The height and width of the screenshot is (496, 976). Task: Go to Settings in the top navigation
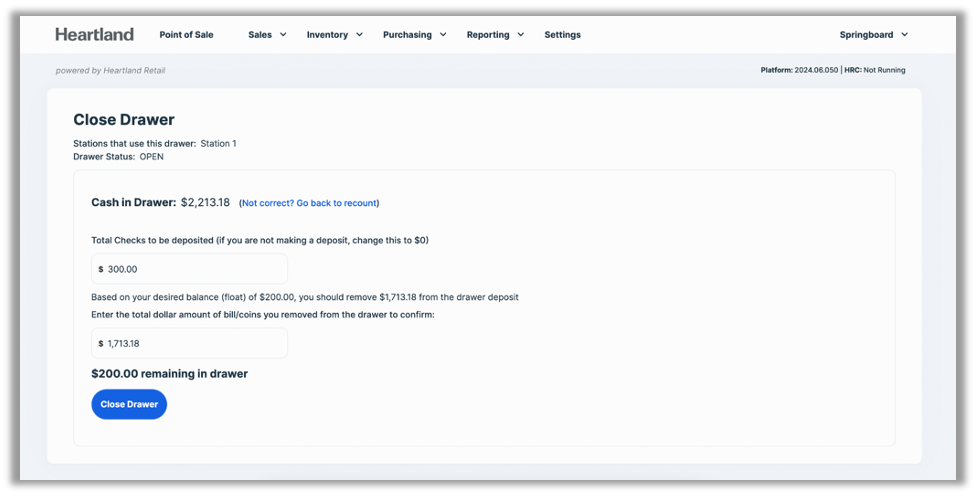pos(562,35)
